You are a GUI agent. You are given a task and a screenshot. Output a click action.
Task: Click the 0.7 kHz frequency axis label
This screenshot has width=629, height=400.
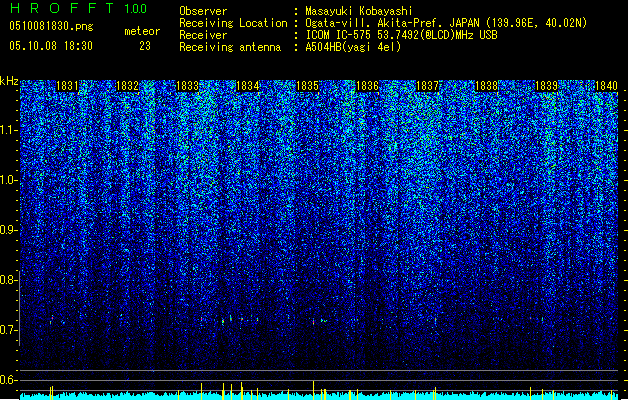tap(9, 330)
